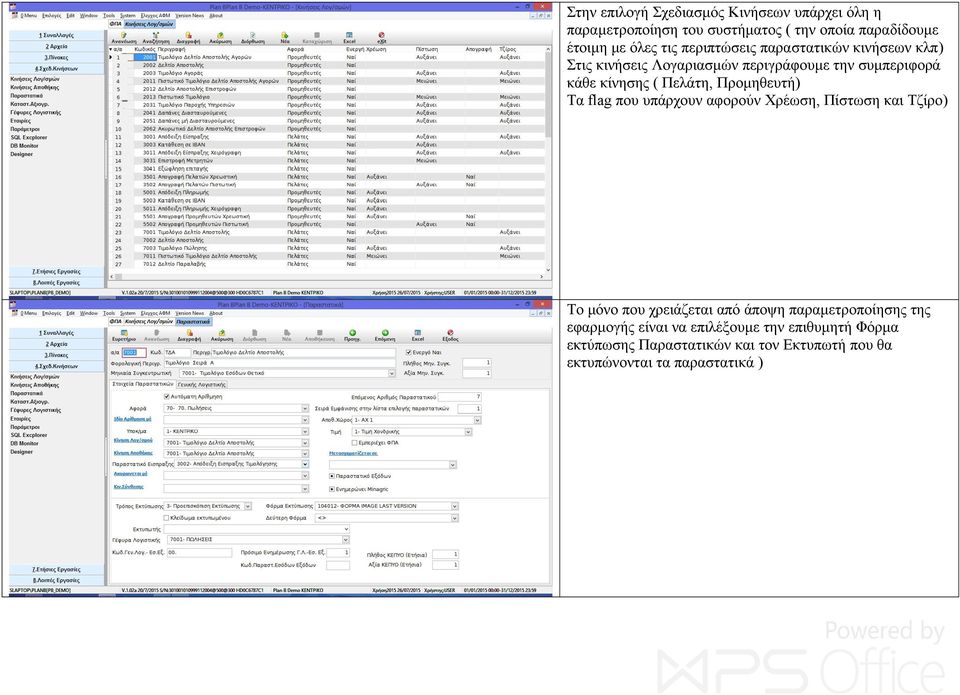The width and height of the screenshot is (960, 695).
Task: Open the Υποκ/μα dropdown (1- ΚΕΝΤΡΙΚΟ)
Action: click(x=304, y=432)
